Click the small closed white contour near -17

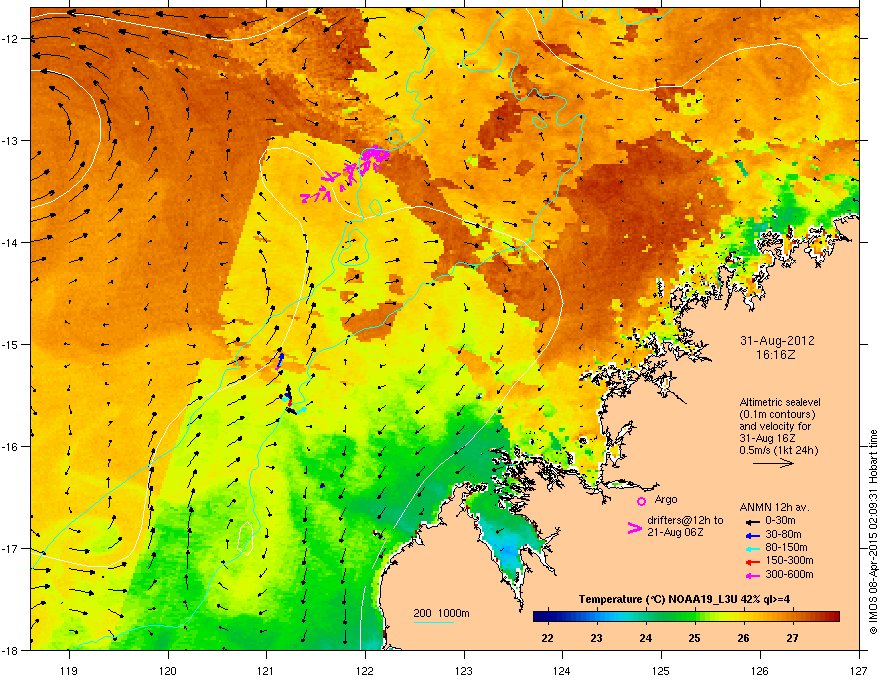245,538
